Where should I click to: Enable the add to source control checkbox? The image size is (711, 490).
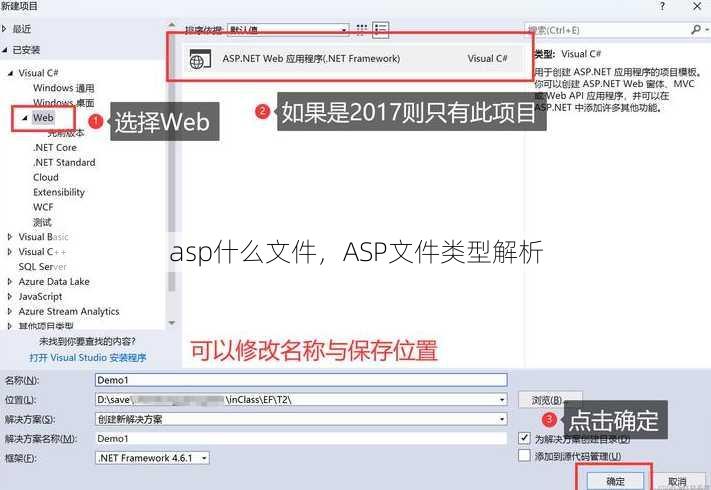524,455
